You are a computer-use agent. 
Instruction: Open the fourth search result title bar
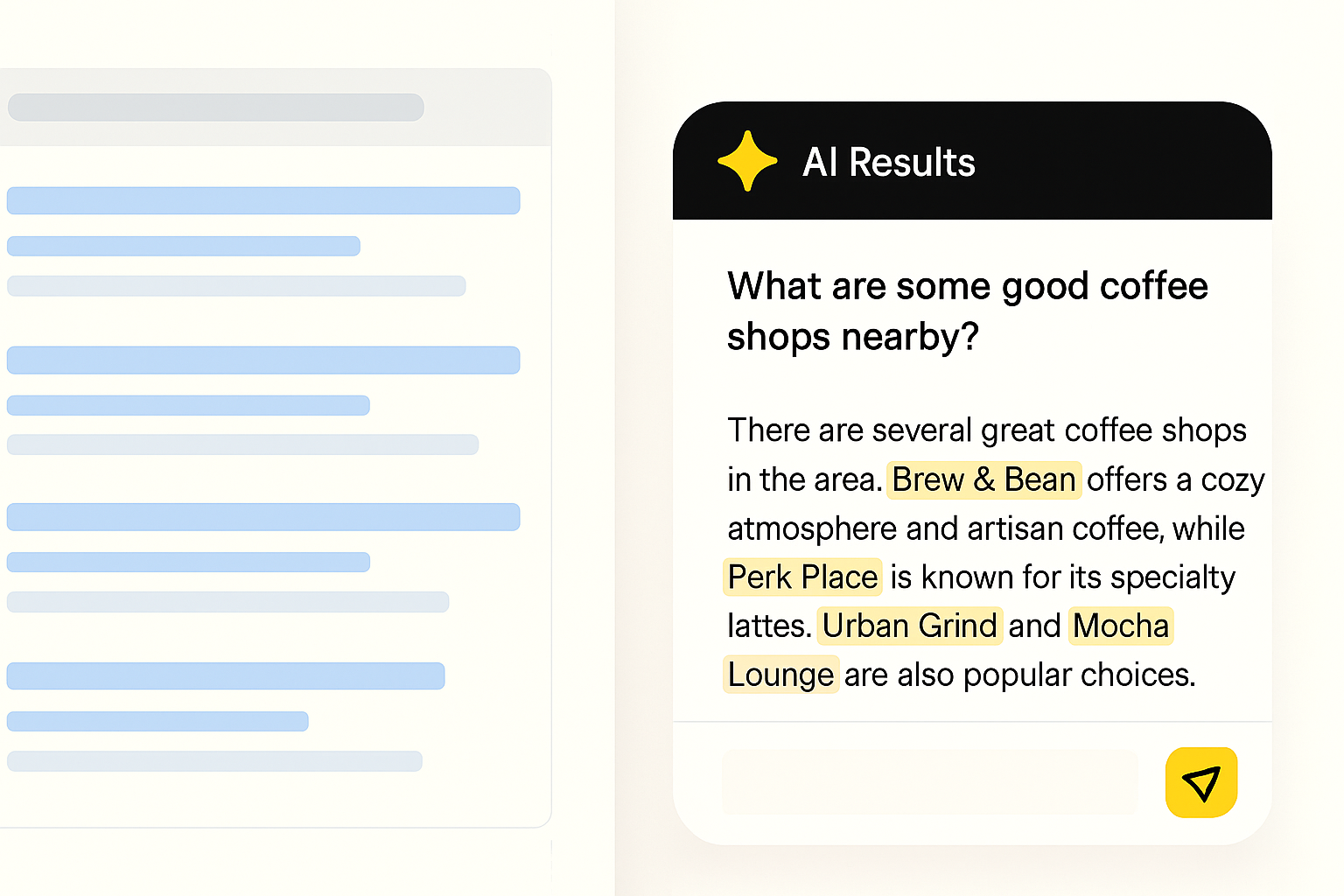(x=226, y=675)
